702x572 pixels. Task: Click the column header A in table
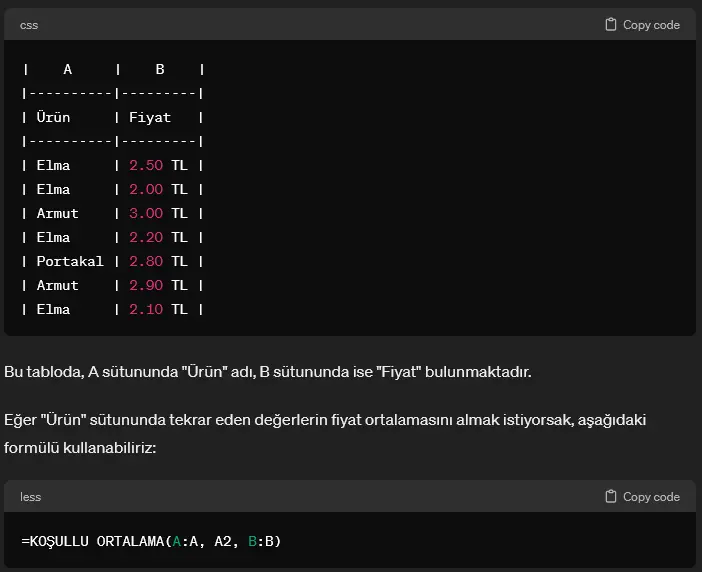click(x=68, y=69)
